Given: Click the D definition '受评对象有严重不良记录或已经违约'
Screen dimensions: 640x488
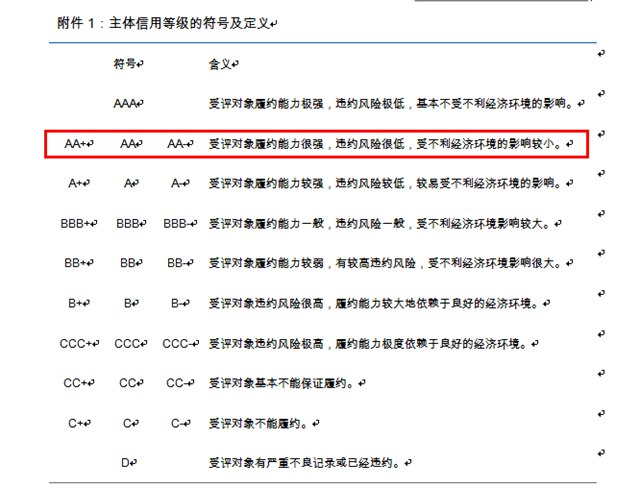Looking at the screenshot, I should pyautogui.click(x=301, y=463).
